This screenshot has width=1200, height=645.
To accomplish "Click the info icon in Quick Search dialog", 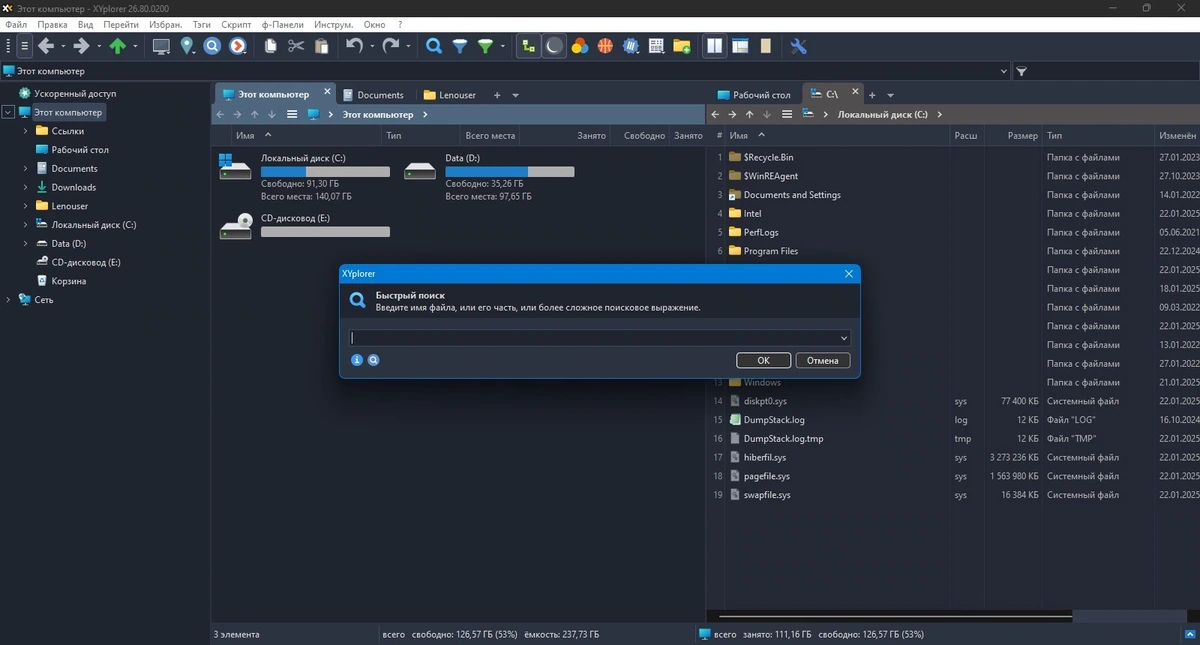I will [x=356, y=360].
